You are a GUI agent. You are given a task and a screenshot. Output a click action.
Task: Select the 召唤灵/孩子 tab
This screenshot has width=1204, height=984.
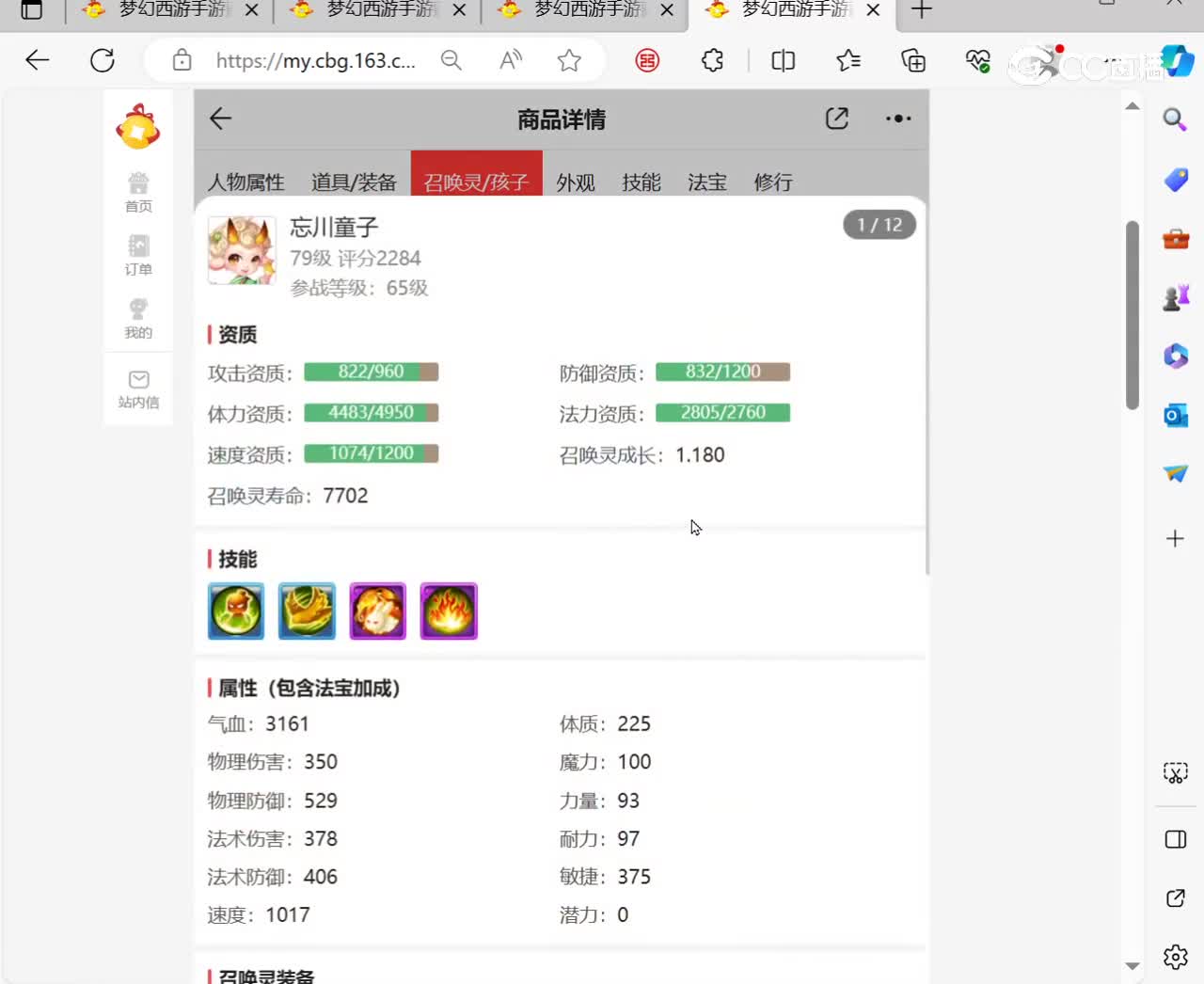click(477, 174)
